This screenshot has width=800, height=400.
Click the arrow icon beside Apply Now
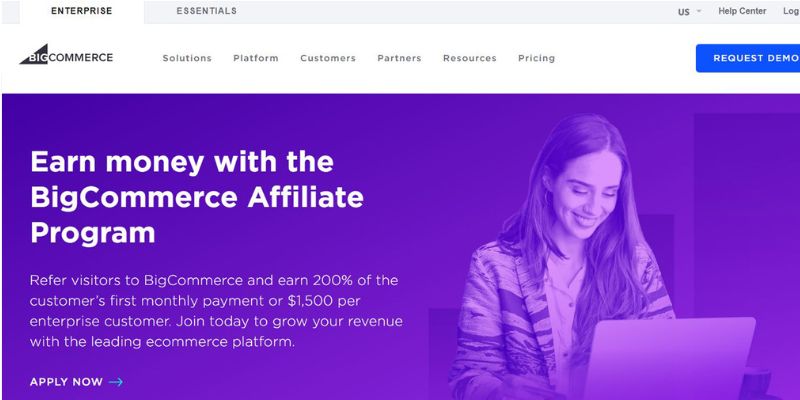(x=116, y=382)
